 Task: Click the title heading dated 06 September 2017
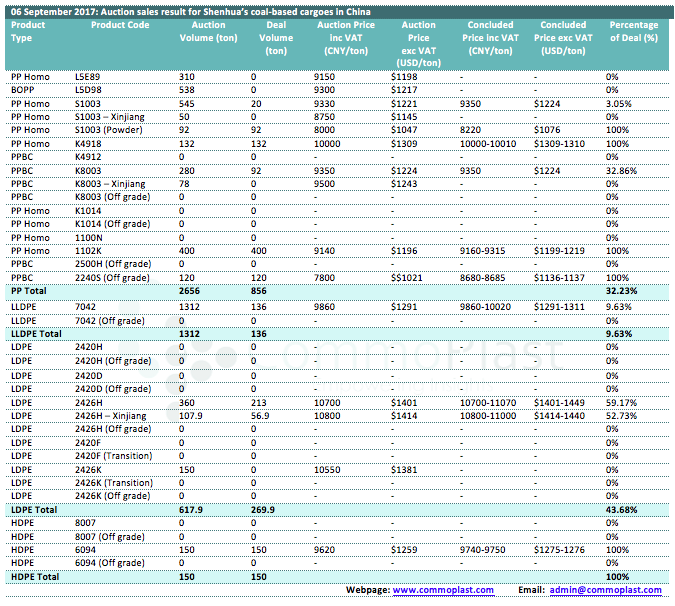(x=196, y=8)
